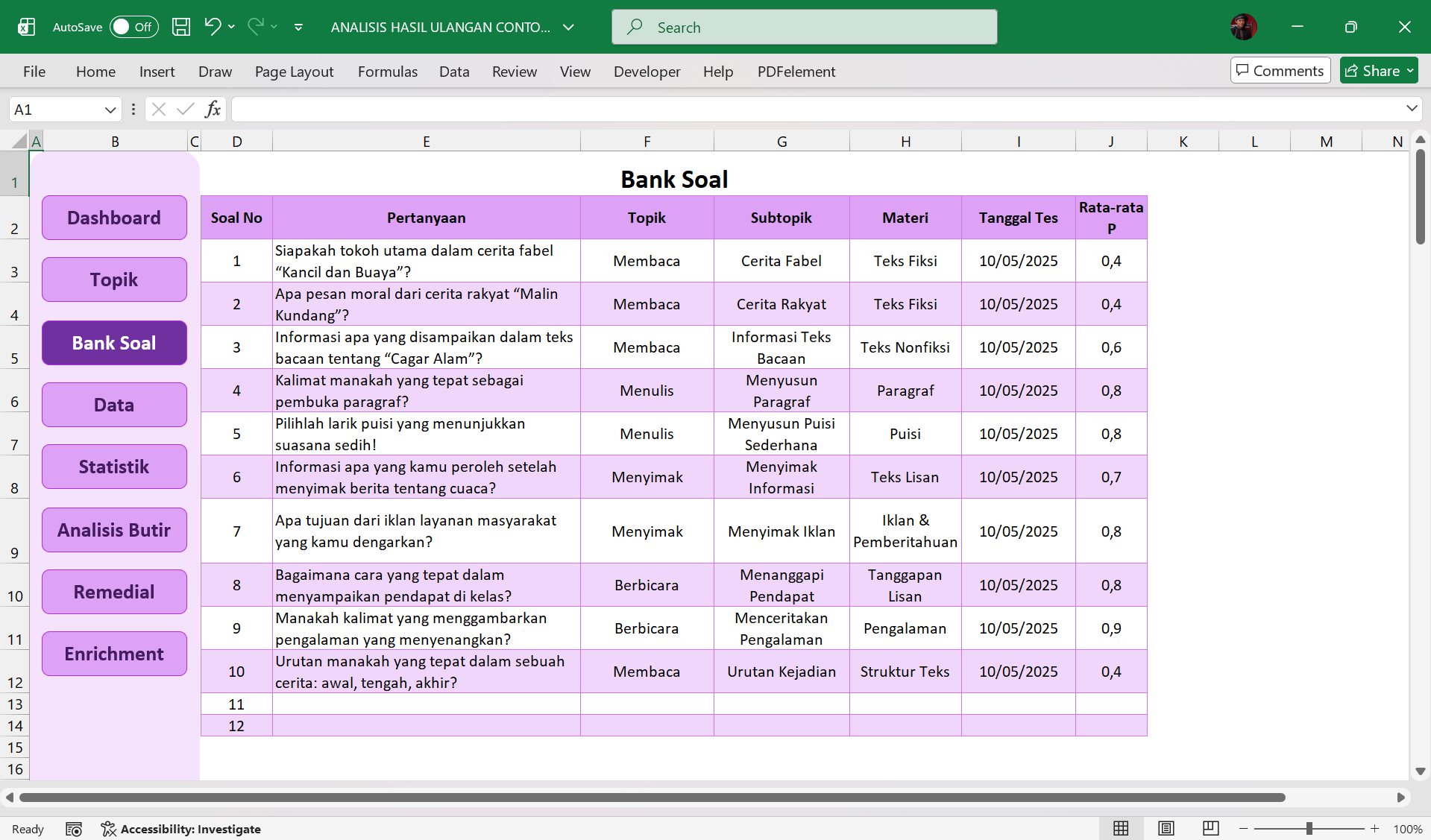Open the Statistik sidebar button
This screenshot has width=1431, height=840.
click(114, 467)
